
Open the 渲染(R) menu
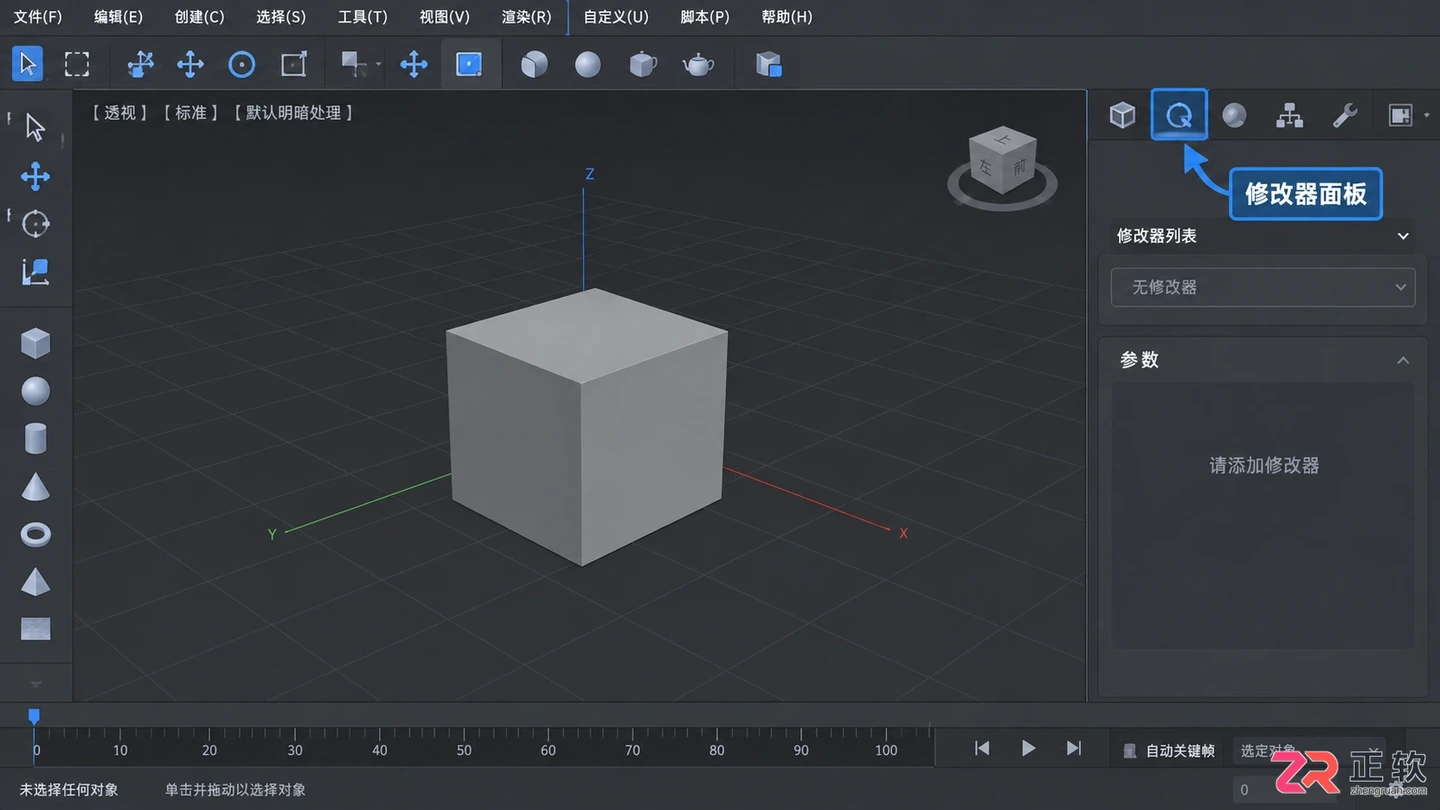tap(527, 17)
